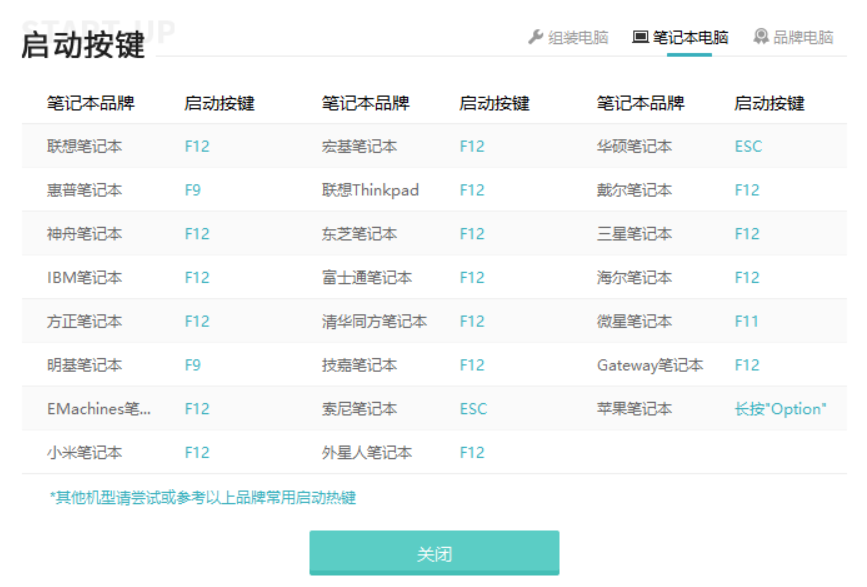Select the F12 key for 富士通笔记本
This screenshot has width=867, height=587.
click(x=472, y=277)
